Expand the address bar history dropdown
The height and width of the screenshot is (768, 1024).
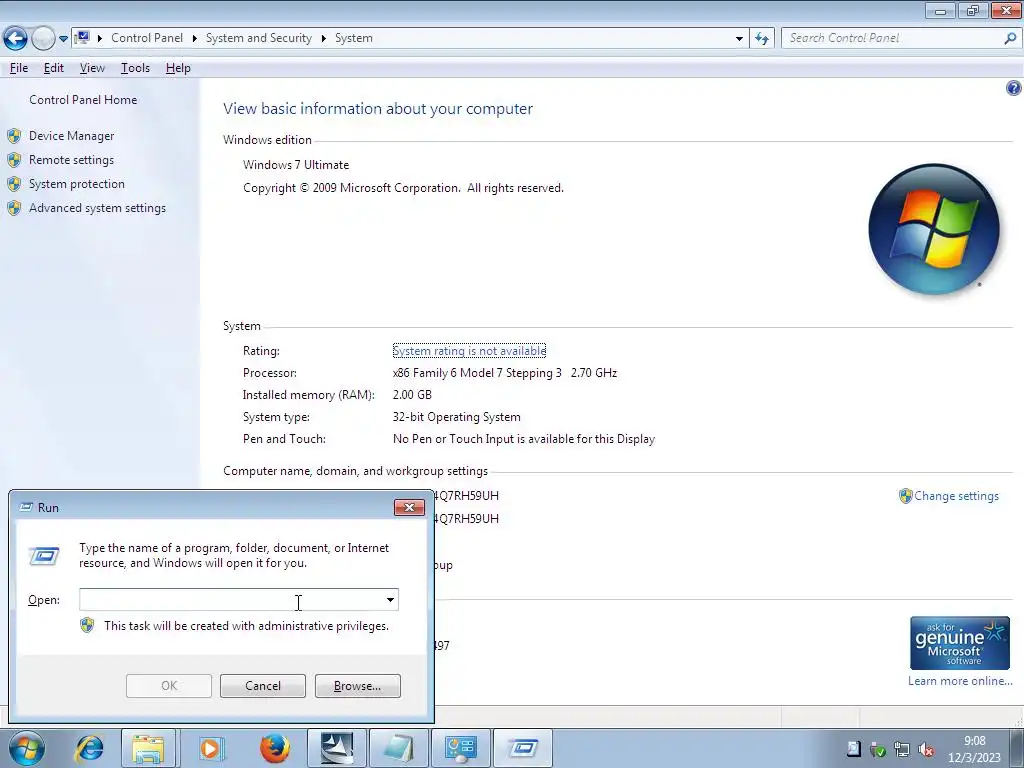(739, 38)
